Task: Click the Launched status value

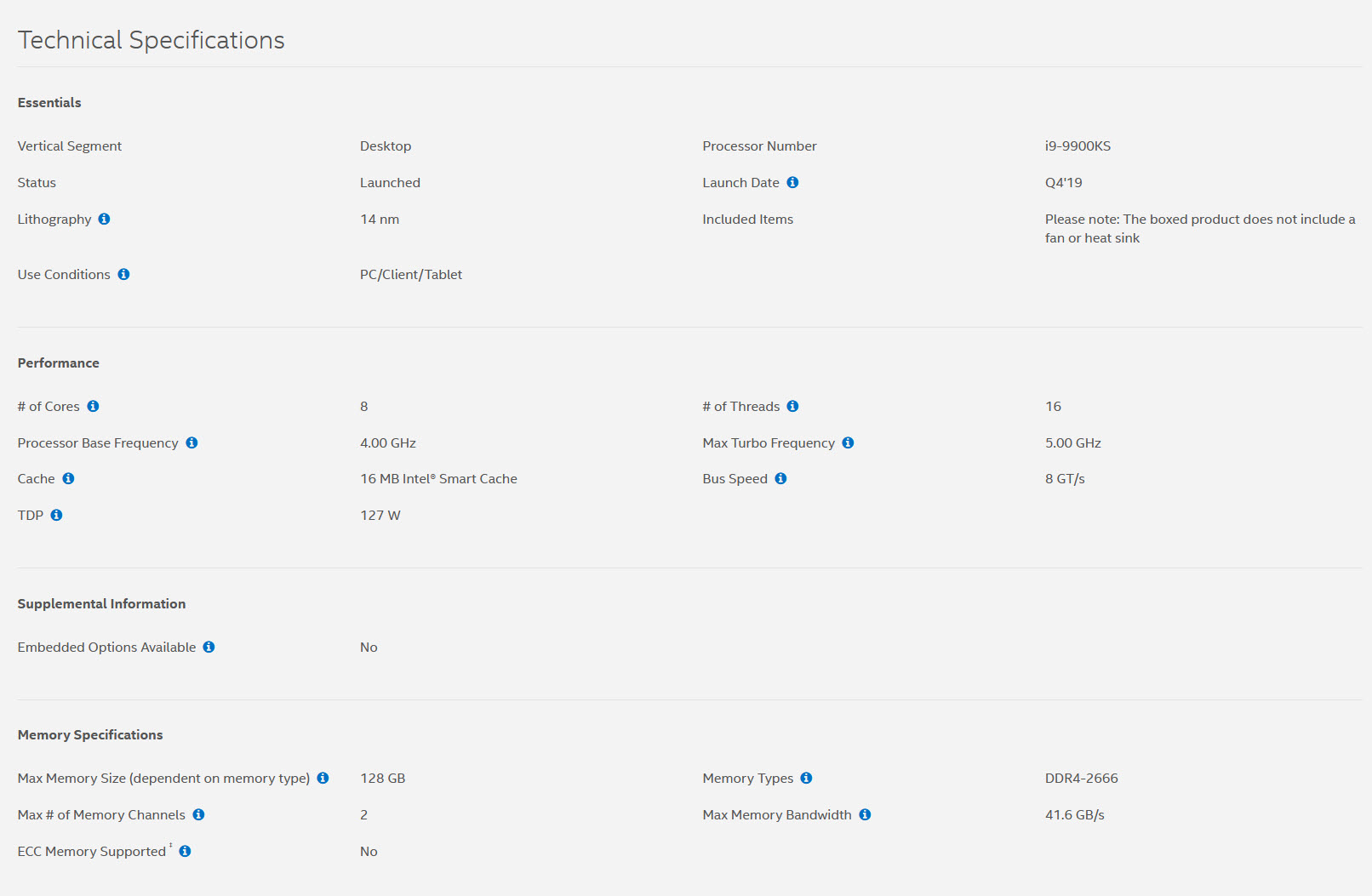Action: 390,182
